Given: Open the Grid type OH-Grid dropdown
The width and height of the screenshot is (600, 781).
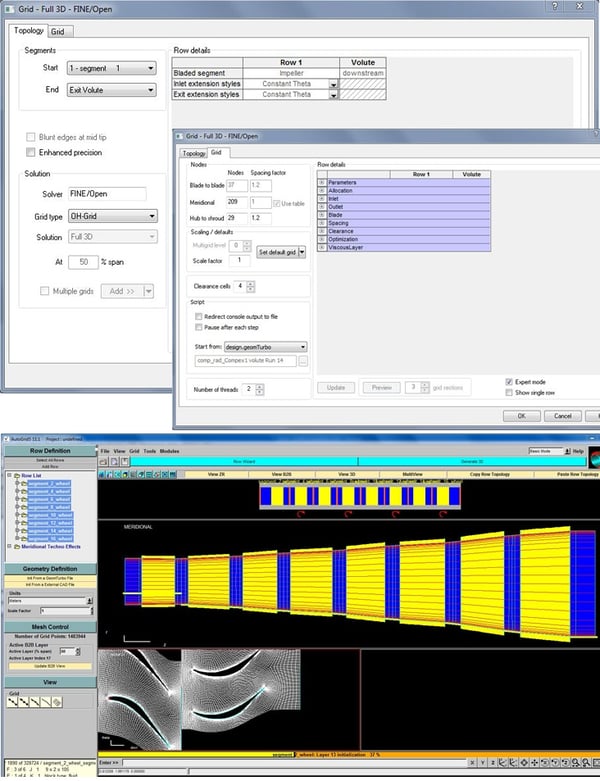Looking at the screenshot, I should tap(111, 215).
